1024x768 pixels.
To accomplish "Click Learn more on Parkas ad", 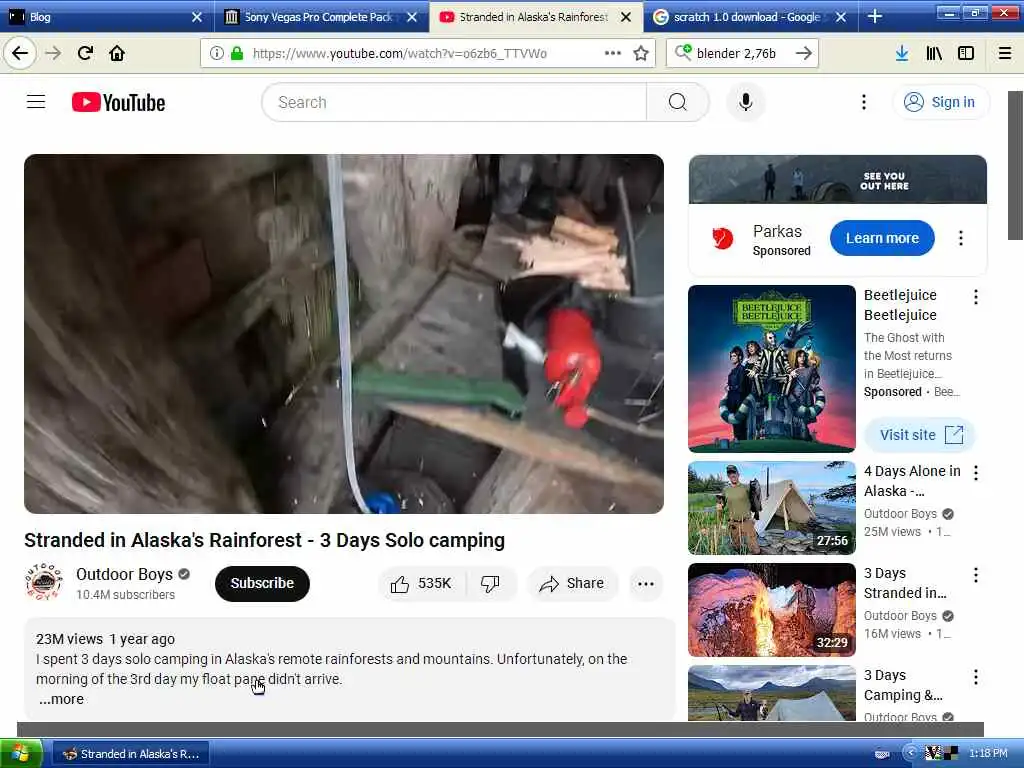I will point(882,238).
